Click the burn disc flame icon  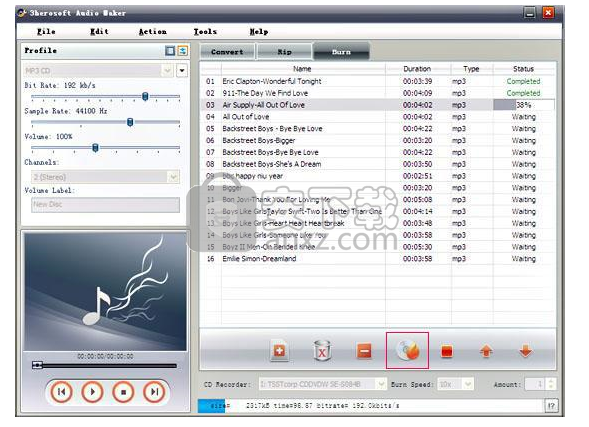(x=408, y=350)
